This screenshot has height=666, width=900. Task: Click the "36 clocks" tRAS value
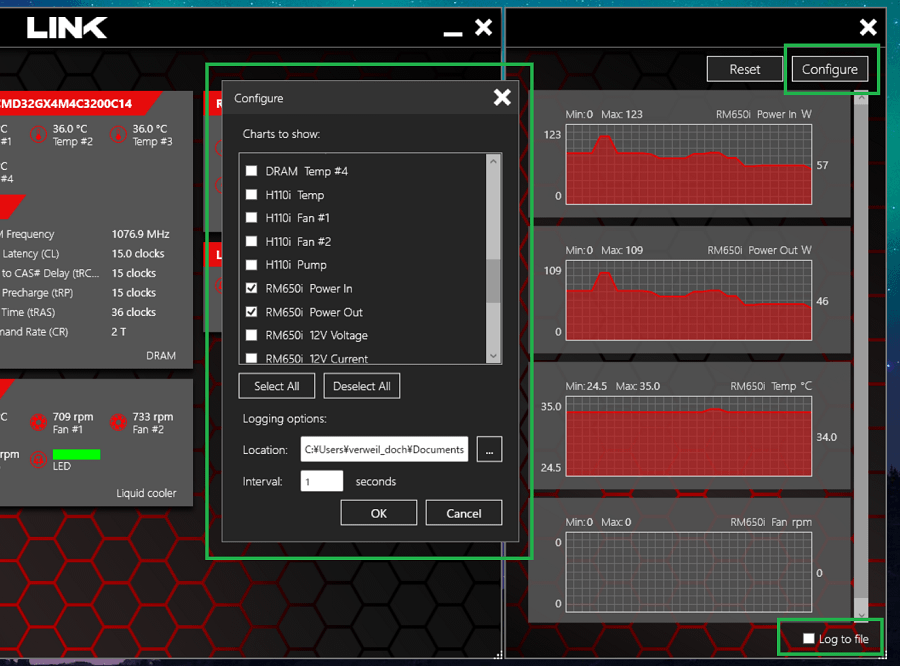[x=134, y=312]
